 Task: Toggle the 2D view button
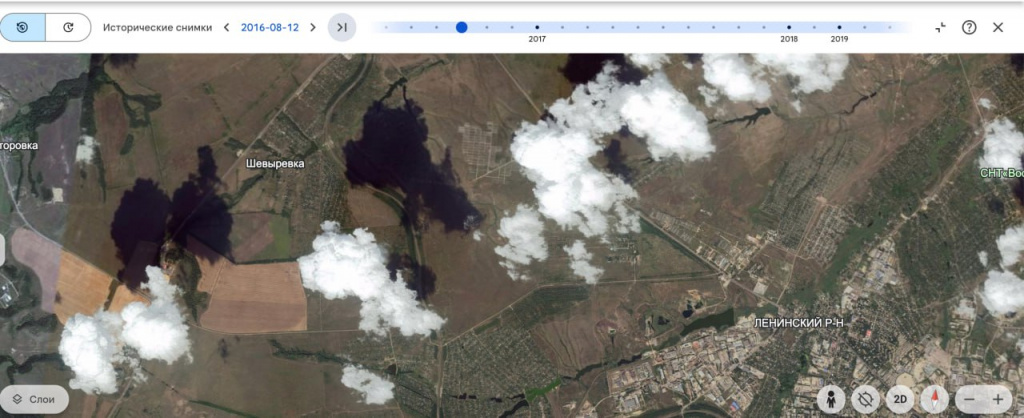tap(901, 399)
